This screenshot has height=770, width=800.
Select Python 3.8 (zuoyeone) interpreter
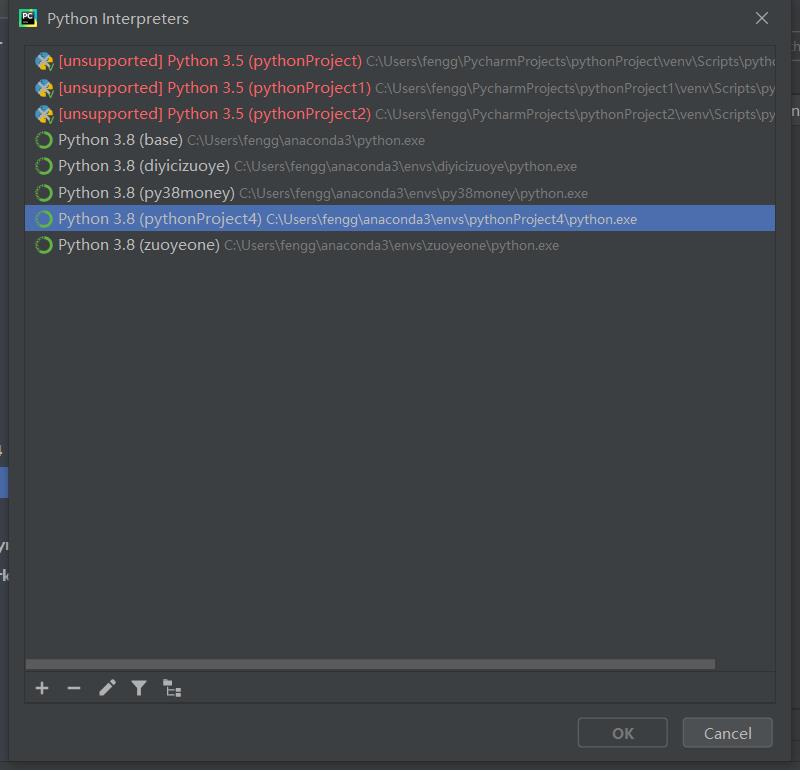(400, 245)
